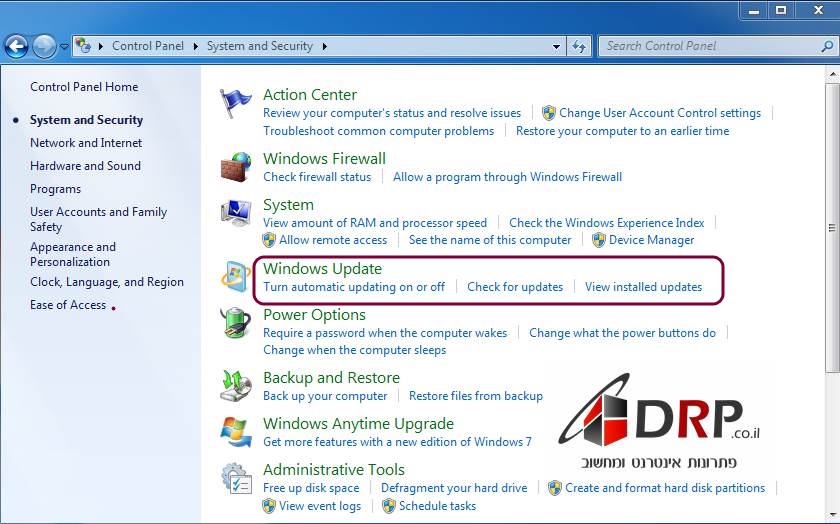Click the System computer monitor icon
The width and height of the screenshot is (840, 524).
(x=237, y=213)
